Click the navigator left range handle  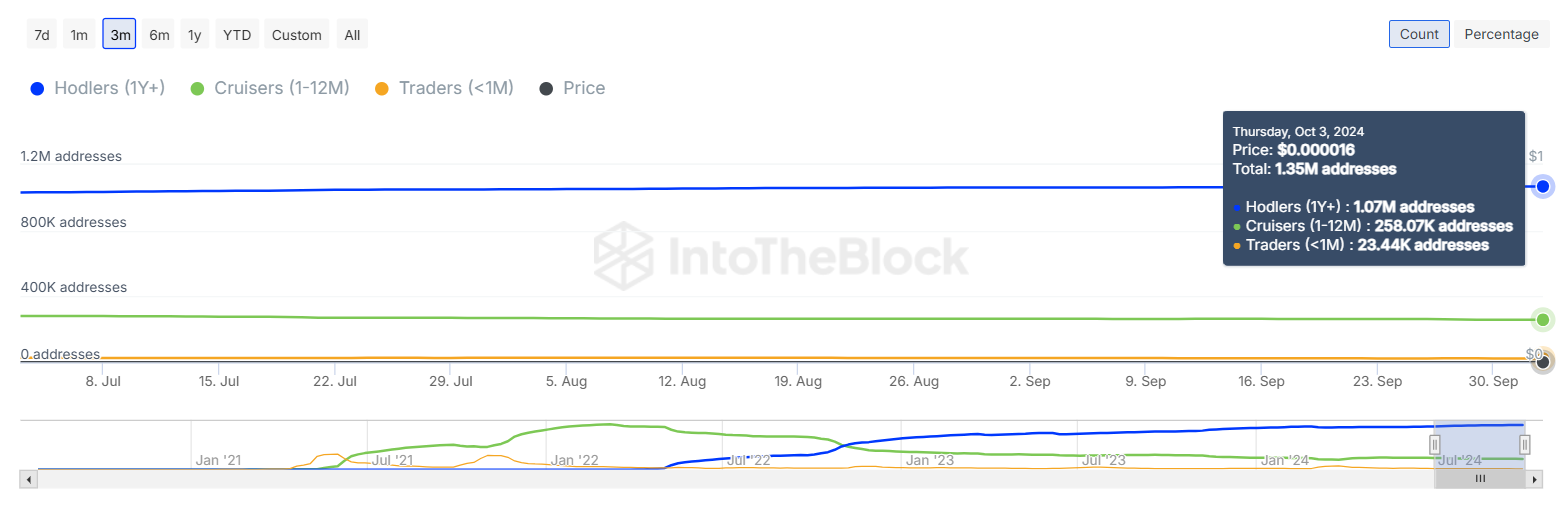click(1435, 444)
